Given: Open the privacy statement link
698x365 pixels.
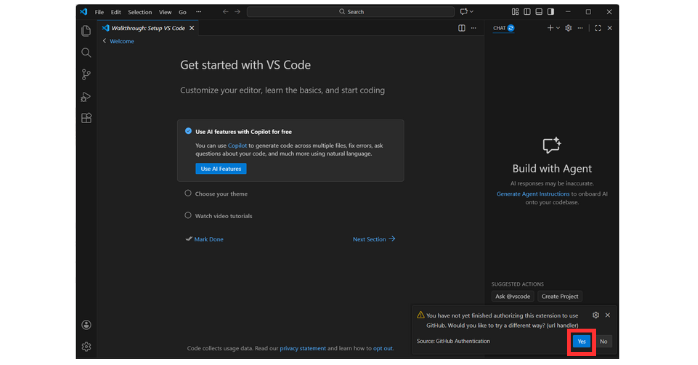Looking at the screenshot, I should click(303, 349).
